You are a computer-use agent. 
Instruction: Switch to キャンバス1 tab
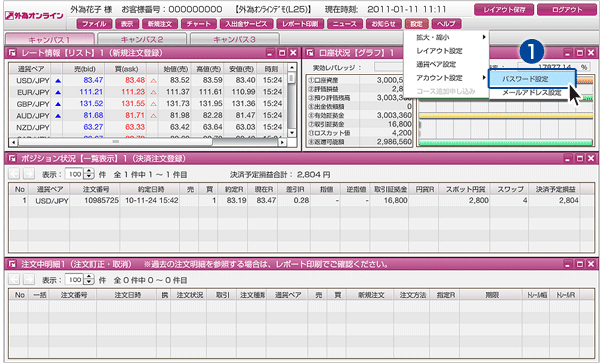[x=49, y=39]
